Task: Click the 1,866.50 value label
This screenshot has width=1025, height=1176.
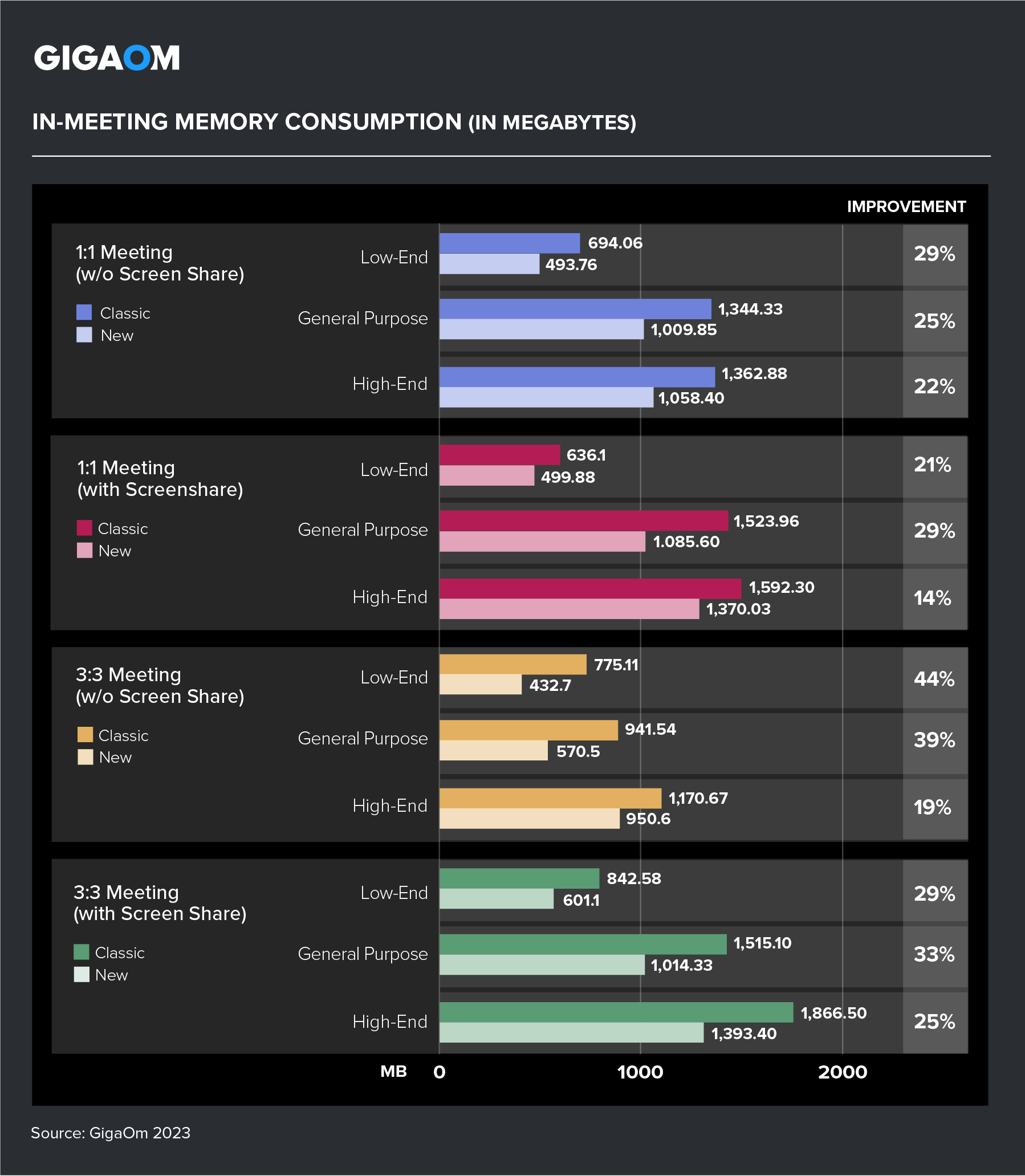Action: [833, 1014]
